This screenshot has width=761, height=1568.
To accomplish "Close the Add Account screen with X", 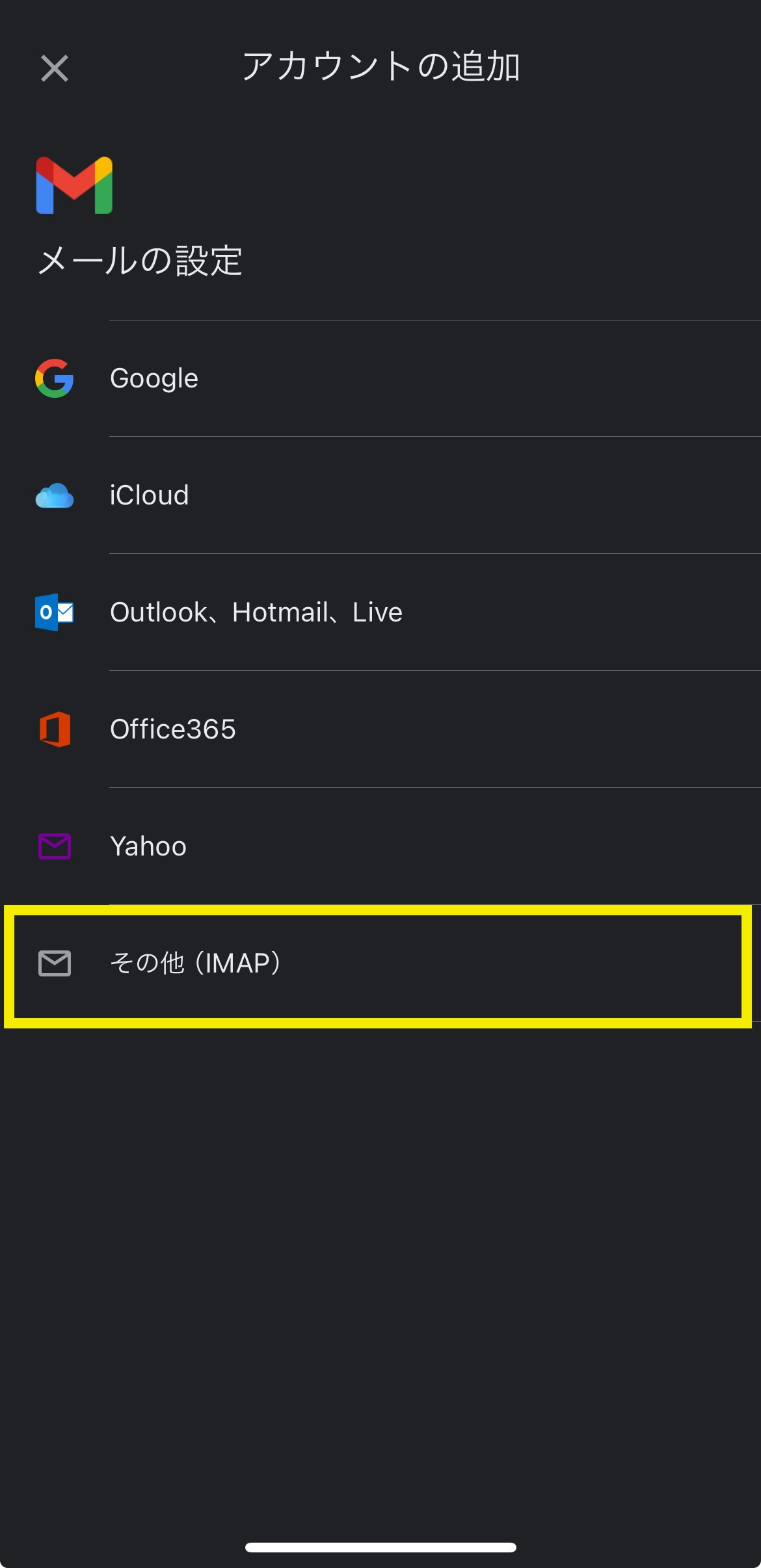I will coord(55,68).
